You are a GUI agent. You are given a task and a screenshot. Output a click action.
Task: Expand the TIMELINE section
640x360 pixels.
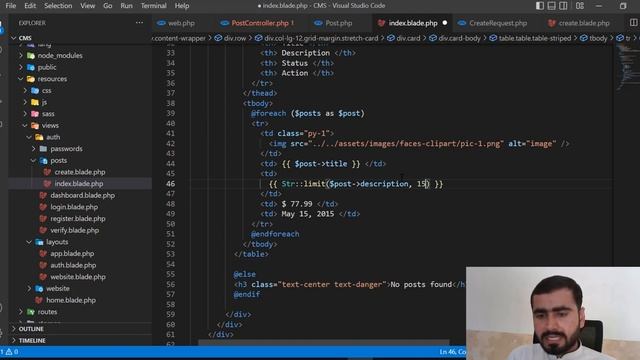(x=32, y=340)
